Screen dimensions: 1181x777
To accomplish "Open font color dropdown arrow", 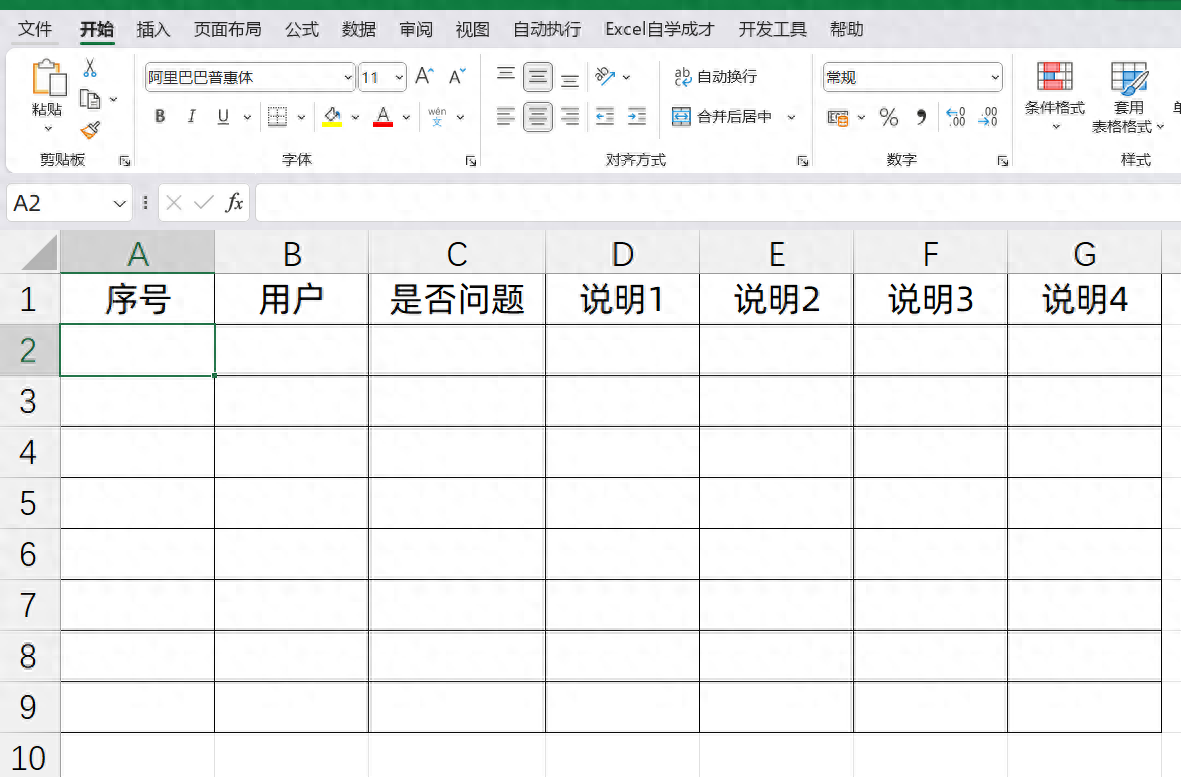I will [x=406, y=117].
